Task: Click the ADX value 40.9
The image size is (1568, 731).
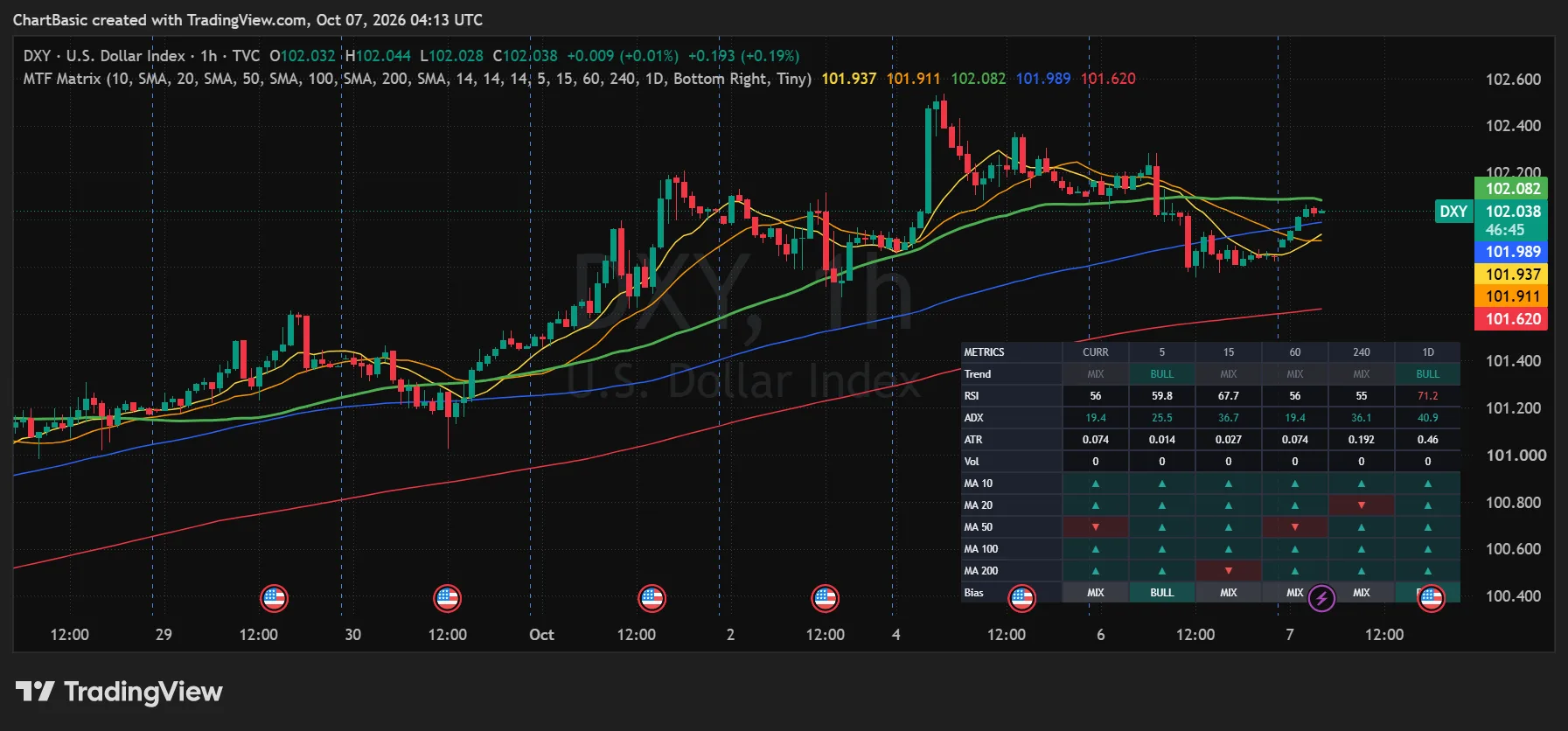Action: (x=1428, y=418)
